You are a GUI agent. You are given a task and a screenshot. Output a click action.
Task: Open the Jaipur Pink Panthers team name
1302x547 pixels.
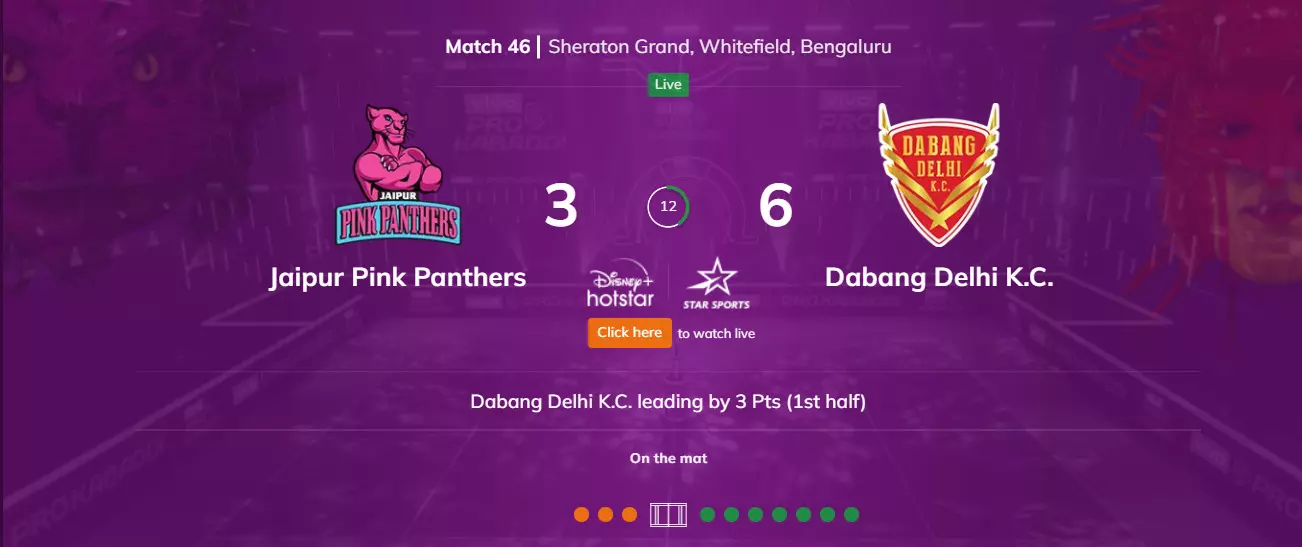tap(398, 277)
